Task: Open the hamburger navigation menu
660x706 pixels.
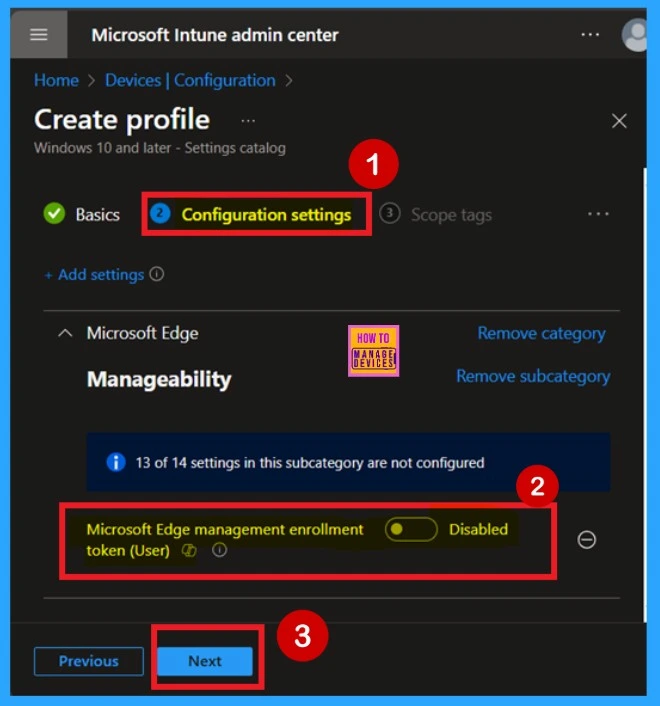Action: [x=39, y=35]
